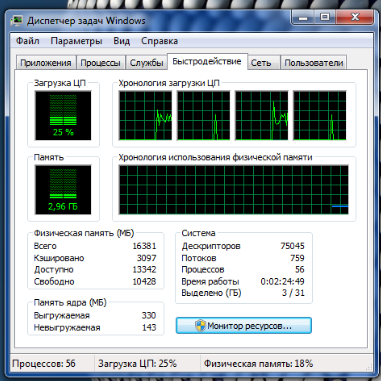The height and width of the screenshot is (381, 381).
Task: Click the CPU load gauge showing 25 %
Action: point(63,116)
